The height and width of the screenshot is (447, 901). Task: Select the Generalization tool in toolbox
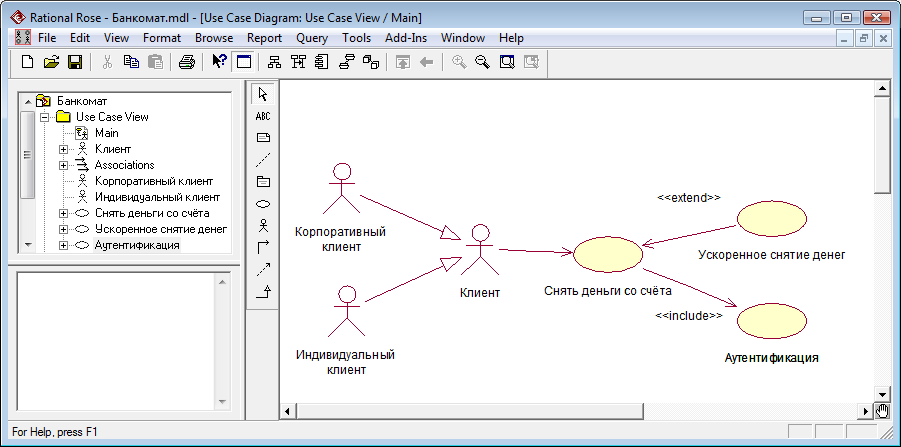click(x=263, y=292)
